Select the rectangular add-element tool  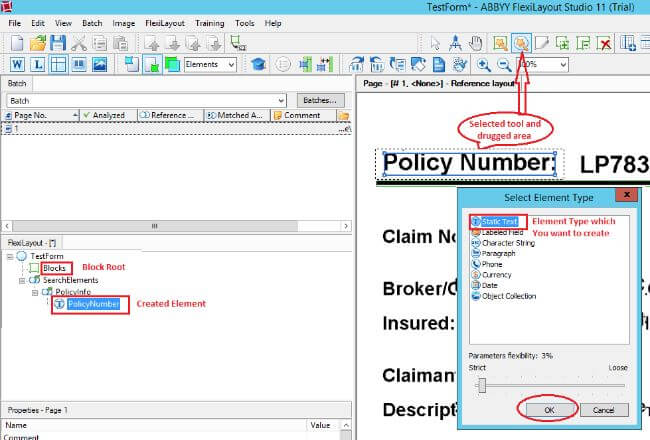pos(501,43)
